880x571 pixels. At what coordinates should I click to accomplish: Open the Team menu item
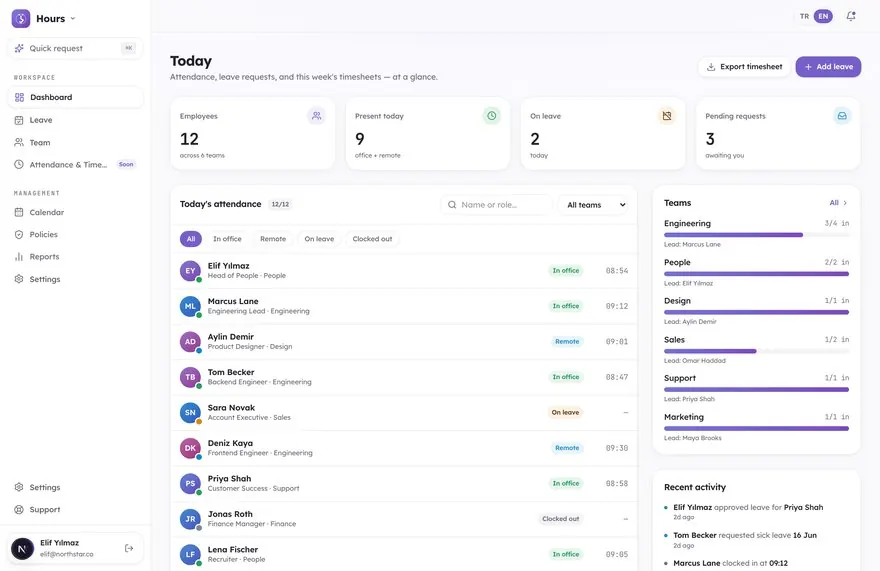(76, 143)
